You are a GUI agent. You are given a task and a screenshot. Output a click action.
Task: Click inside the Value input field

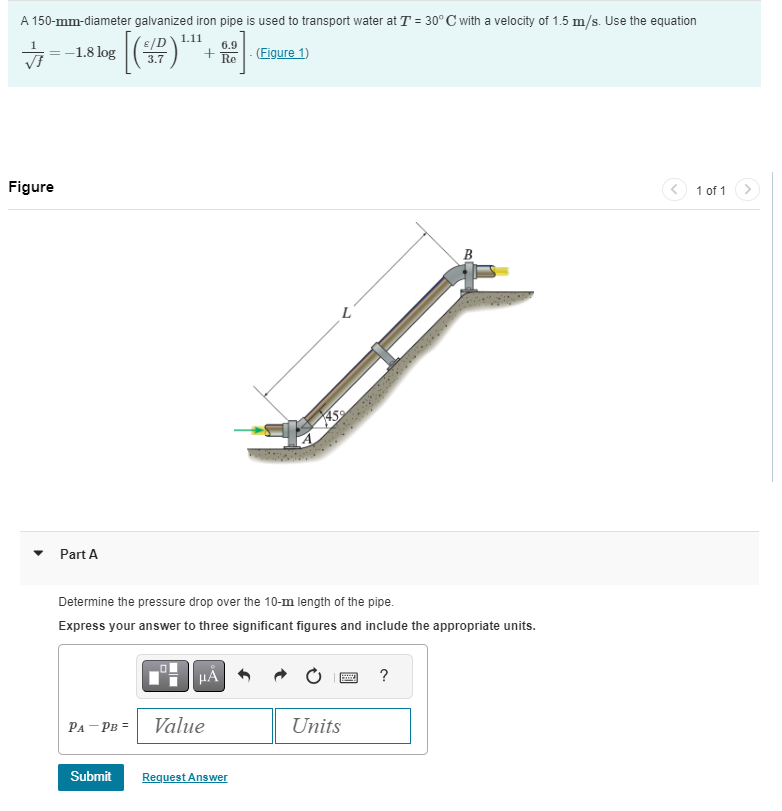click(204, 726)
